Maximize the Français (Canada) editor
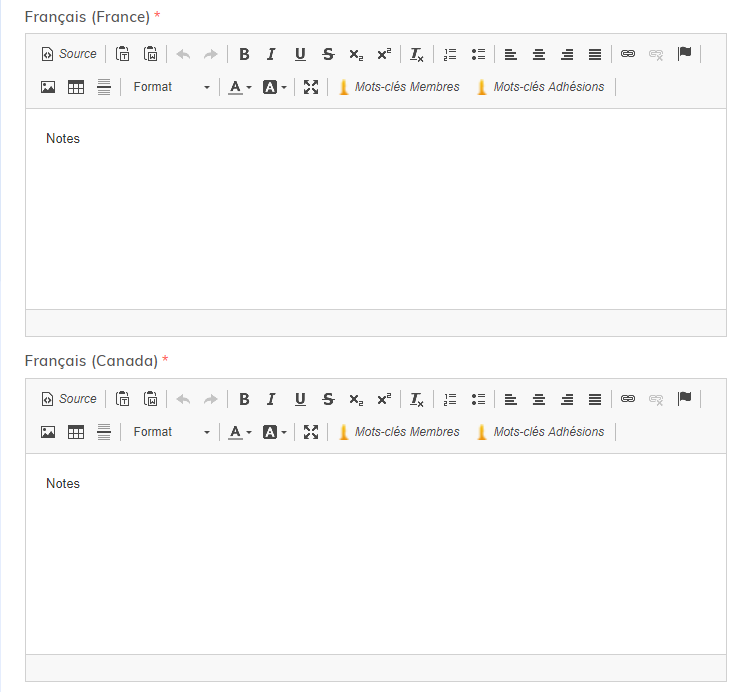Image resolution: width=754 pixels, height=692 pixels. [x=311, y=432]
